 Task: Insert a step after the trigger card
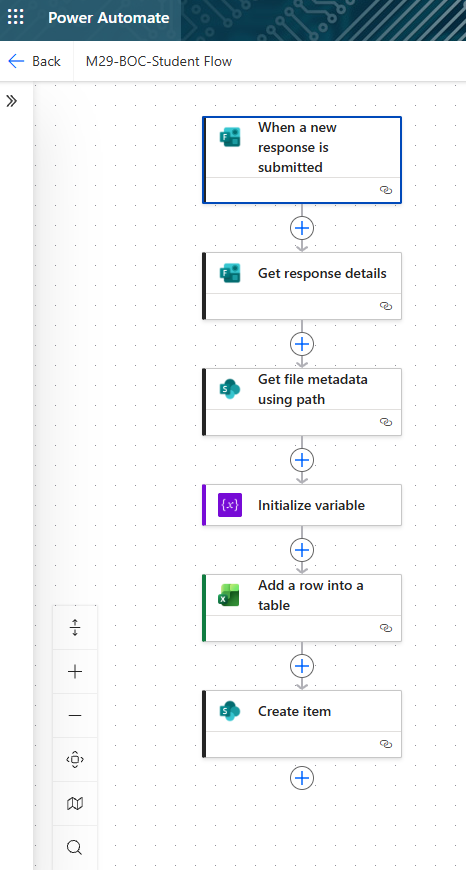[302, 228]
